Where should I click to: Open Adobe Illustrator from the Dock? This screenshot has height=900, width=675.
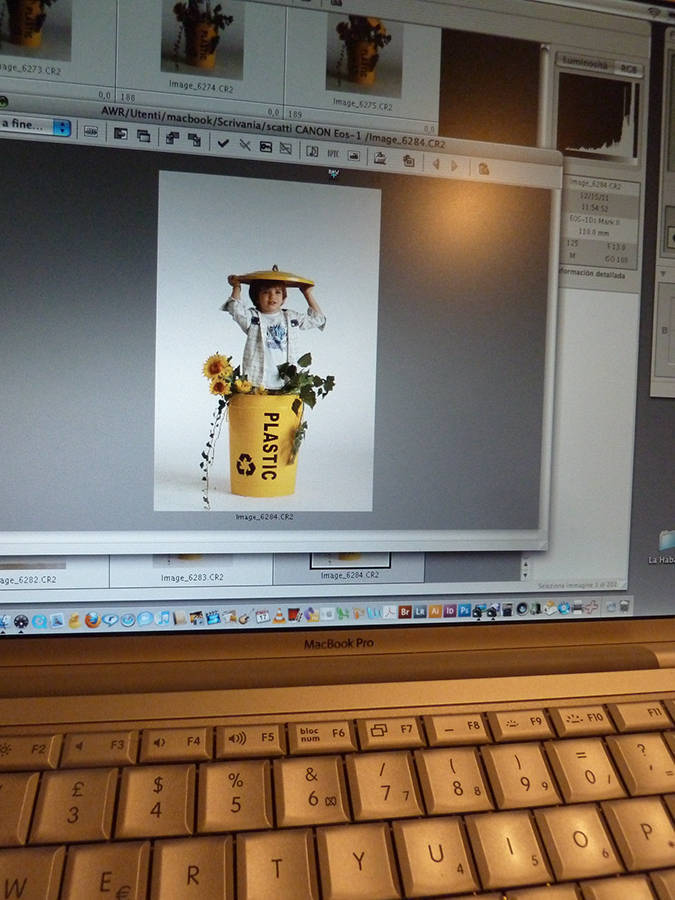435,611
